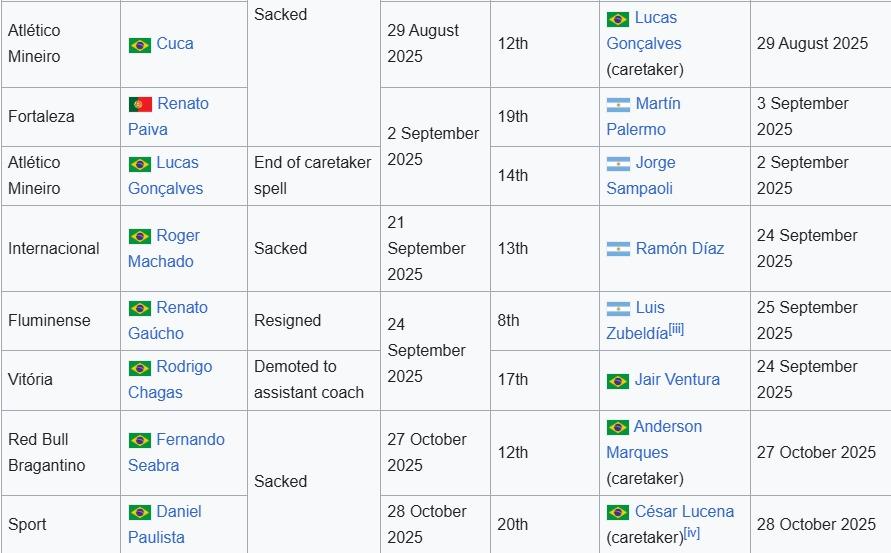
Task: Follow the Renato Gaúcho link
Action: [183, 308]
